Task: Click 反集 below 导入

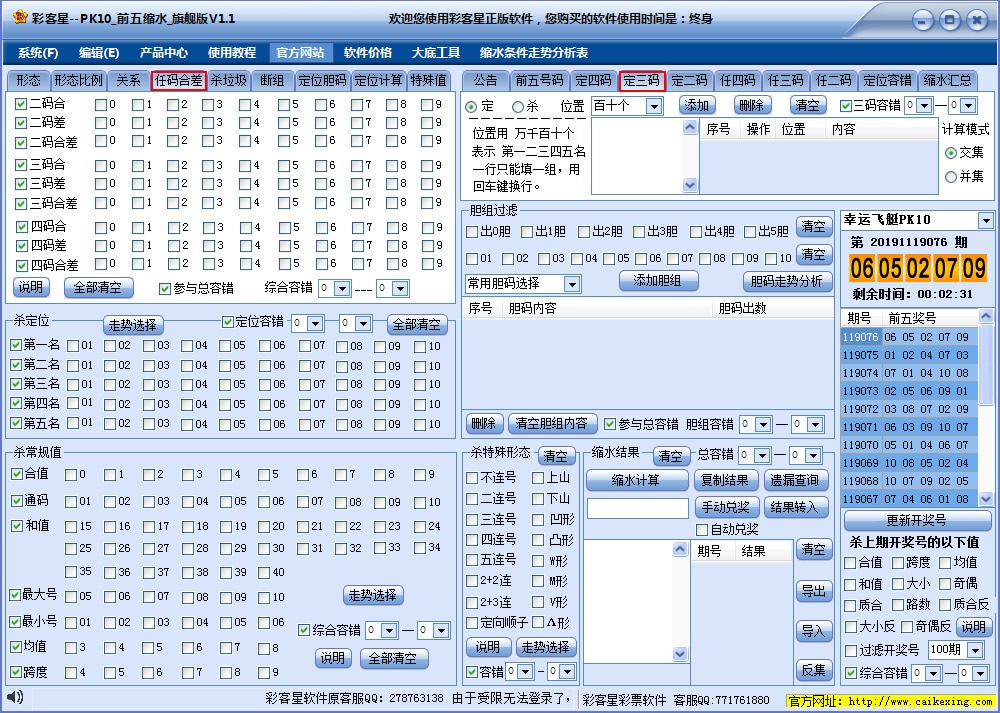Action: pos(815,671)
